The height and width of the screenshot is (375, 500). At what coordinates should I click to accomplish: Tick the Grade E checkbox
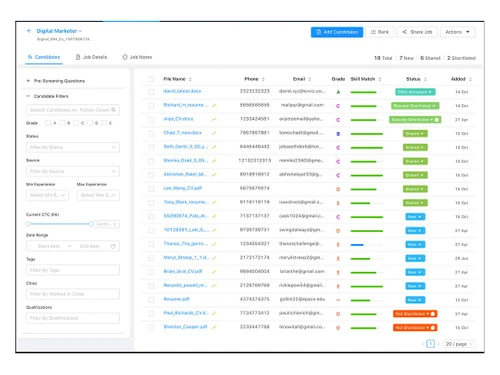point(104,123)
